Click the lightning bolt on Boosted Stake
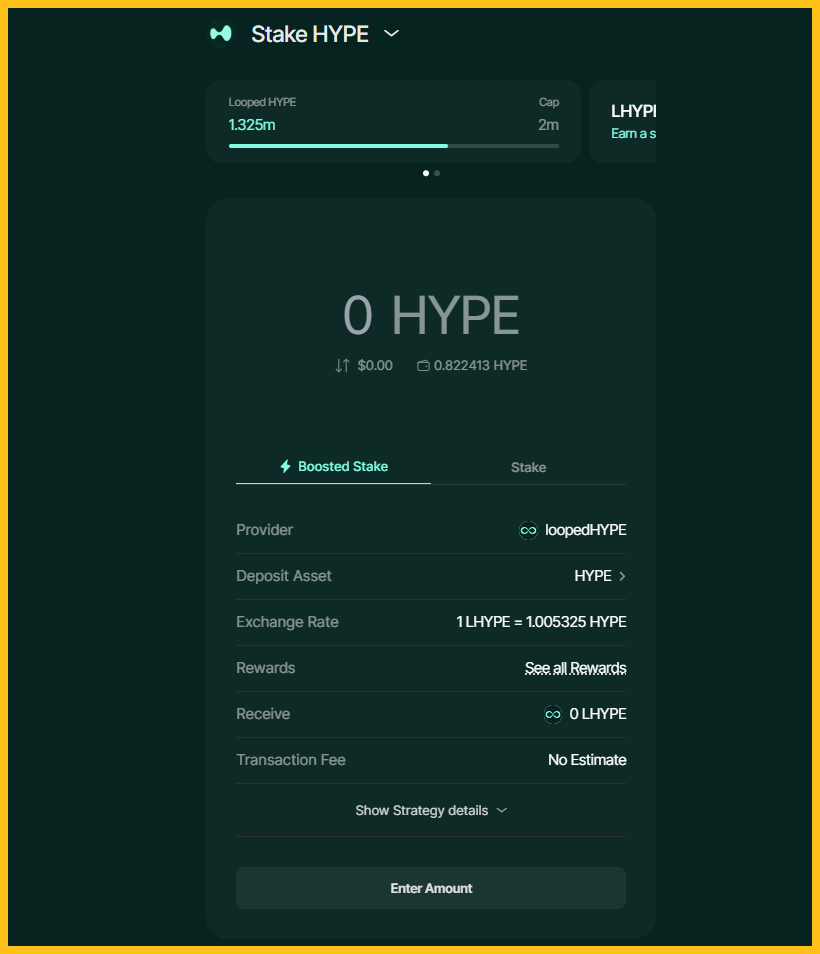820x954 pixels. pyautogui.click(x=287, y=466)
